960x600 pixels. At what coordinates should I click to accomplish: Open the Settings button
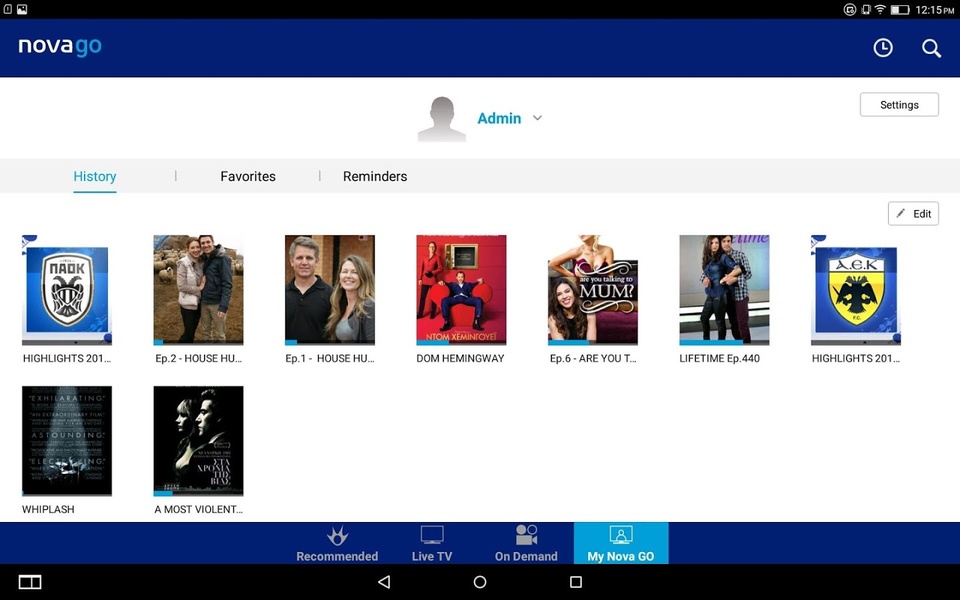[899, 105]
